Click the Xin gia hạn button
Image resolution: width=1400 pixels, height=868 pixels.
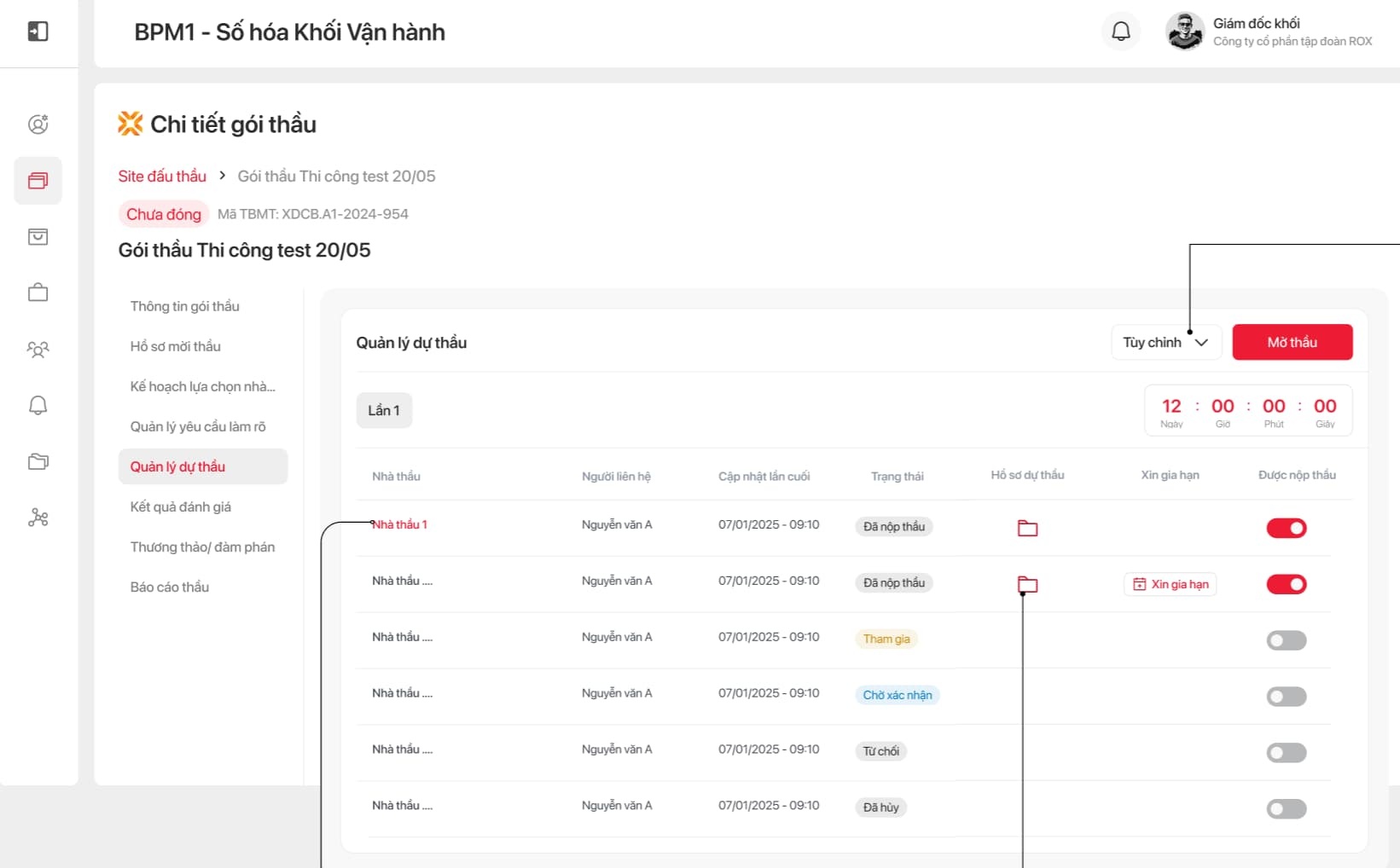tap(1170, 584)
